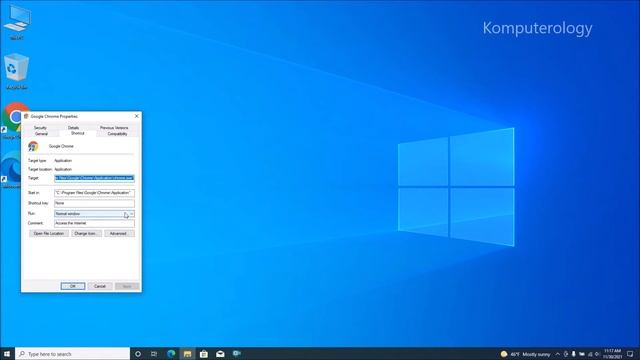
Task: Click the Mostly sunny weather text
Action: (x=536, y=354)
